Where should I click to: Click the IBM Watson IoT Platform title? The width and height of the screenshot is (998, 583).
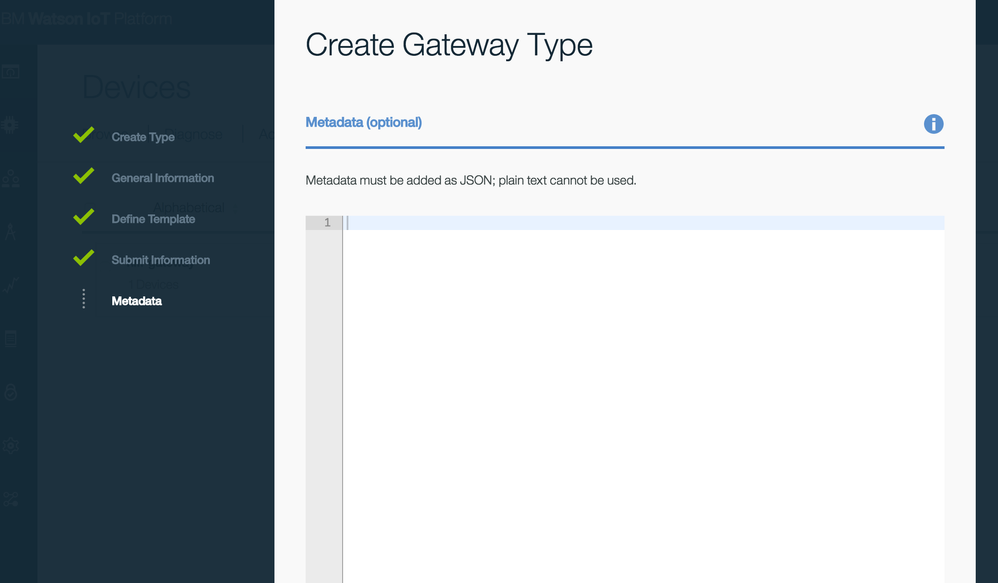(x=86, y=19)
